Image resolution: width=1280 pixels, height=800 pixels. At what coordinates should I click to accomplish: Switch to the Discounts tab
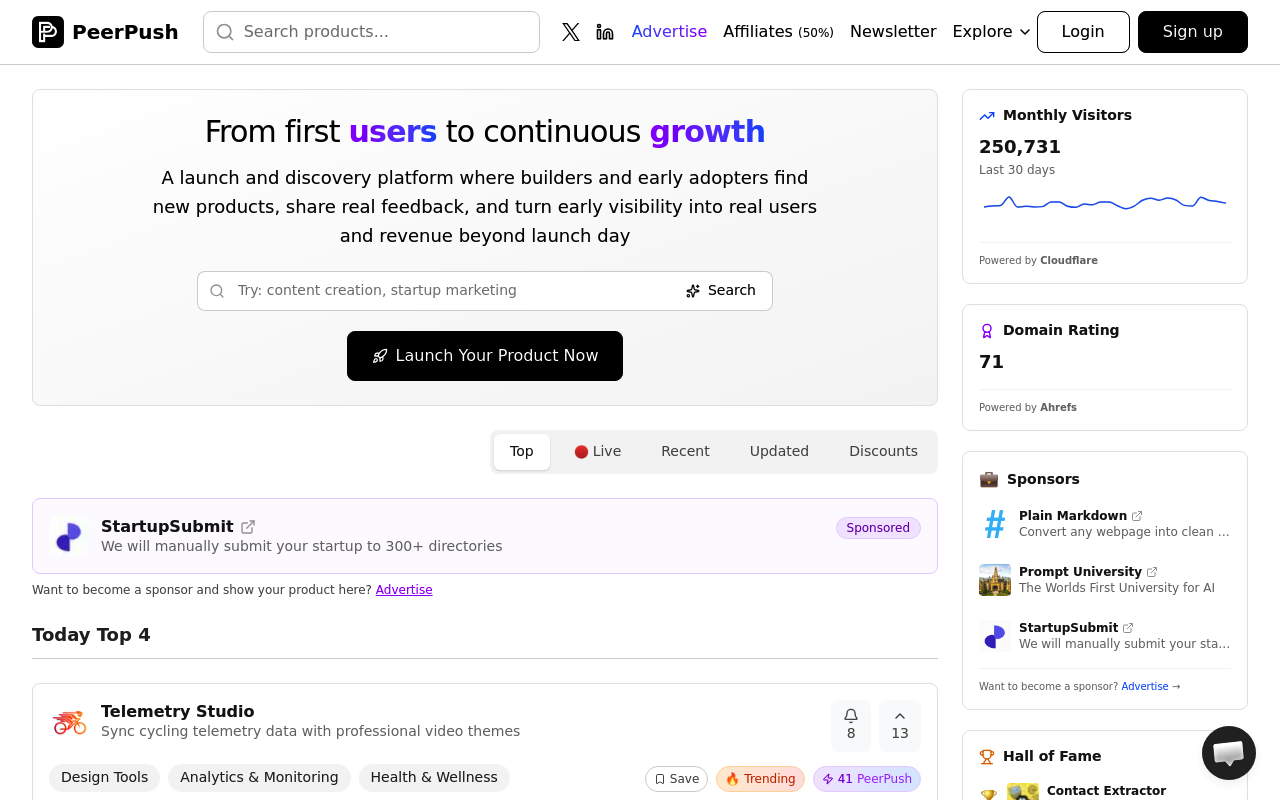click(883, 451)
